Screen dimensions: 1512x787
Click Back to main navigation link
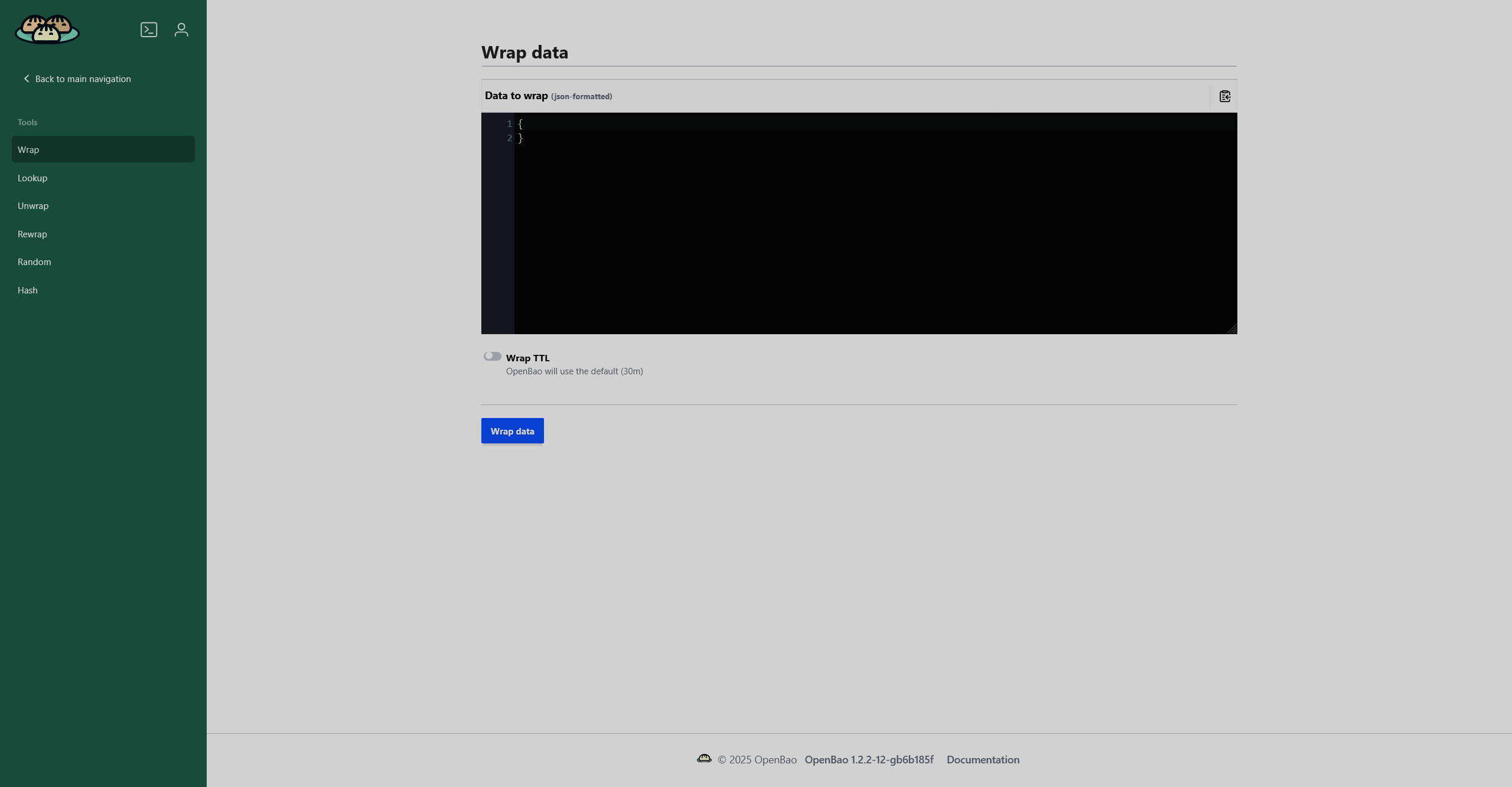[83, 79]
